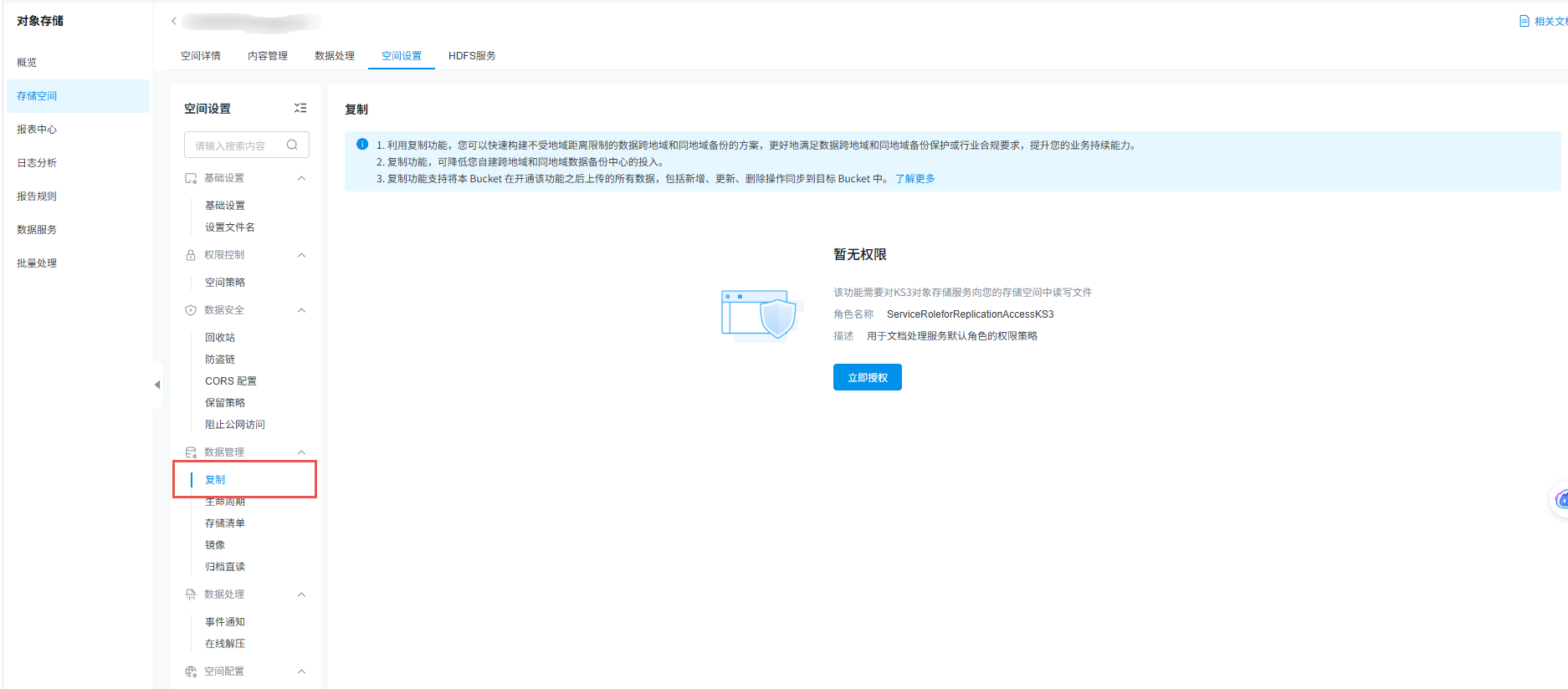Click the 立即授权 button
The height and width of the screenshot is (689, 1568).
(868, 377)
